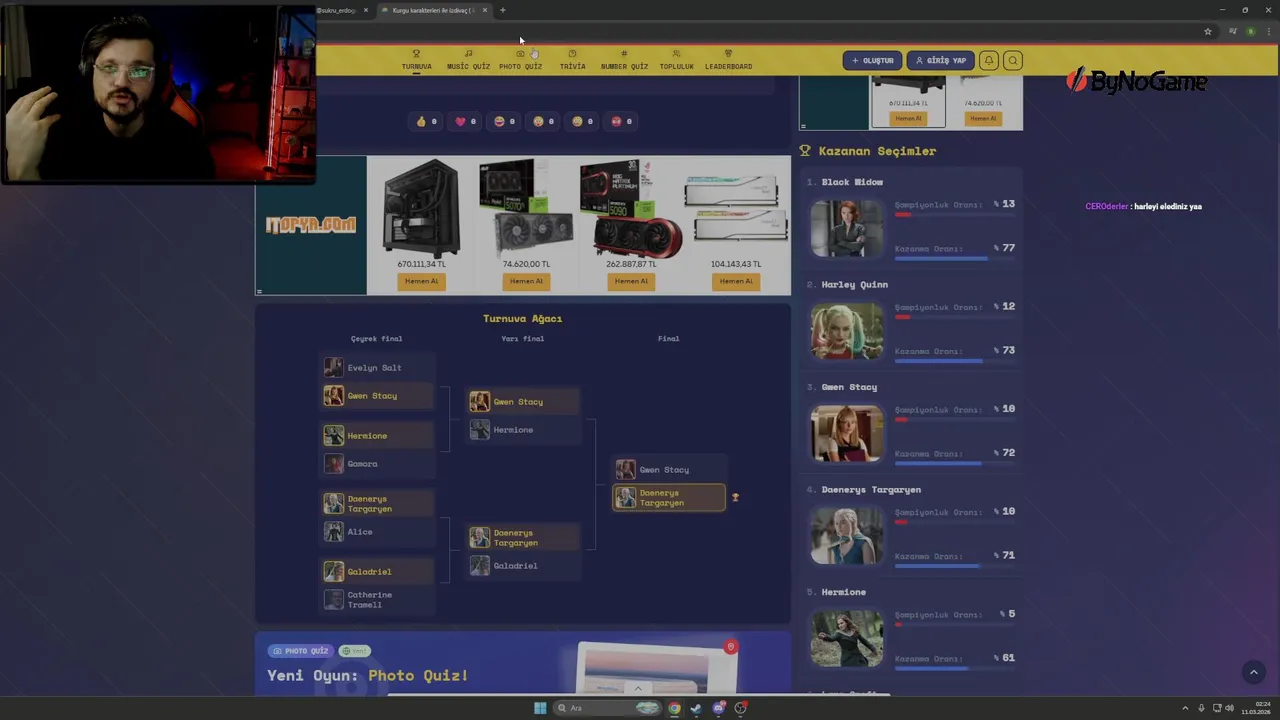The width and height of the screenshot is (1280, 720).
Task: Click the scroll-to-top arrow button
Action: click(1253, 672)
